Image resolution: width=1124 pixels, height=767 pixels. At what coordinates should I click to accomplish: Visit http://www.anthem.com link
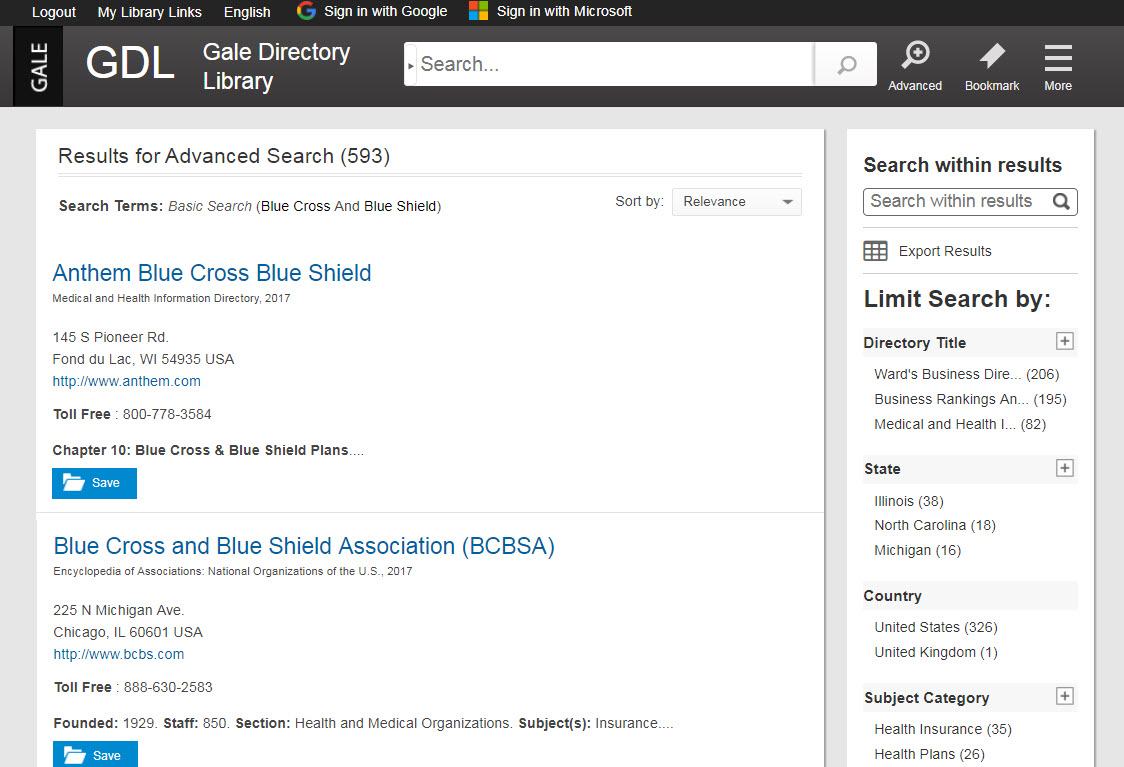[127, 381]
